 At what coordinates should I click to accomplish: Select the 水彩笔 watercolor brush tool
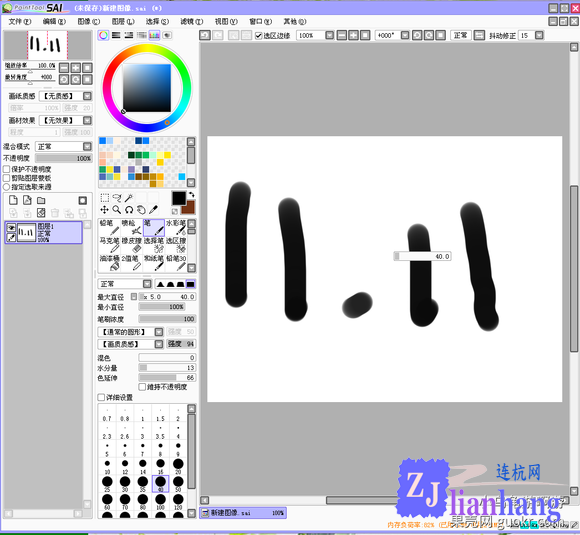pyautogui.click(x=176, y=227)
